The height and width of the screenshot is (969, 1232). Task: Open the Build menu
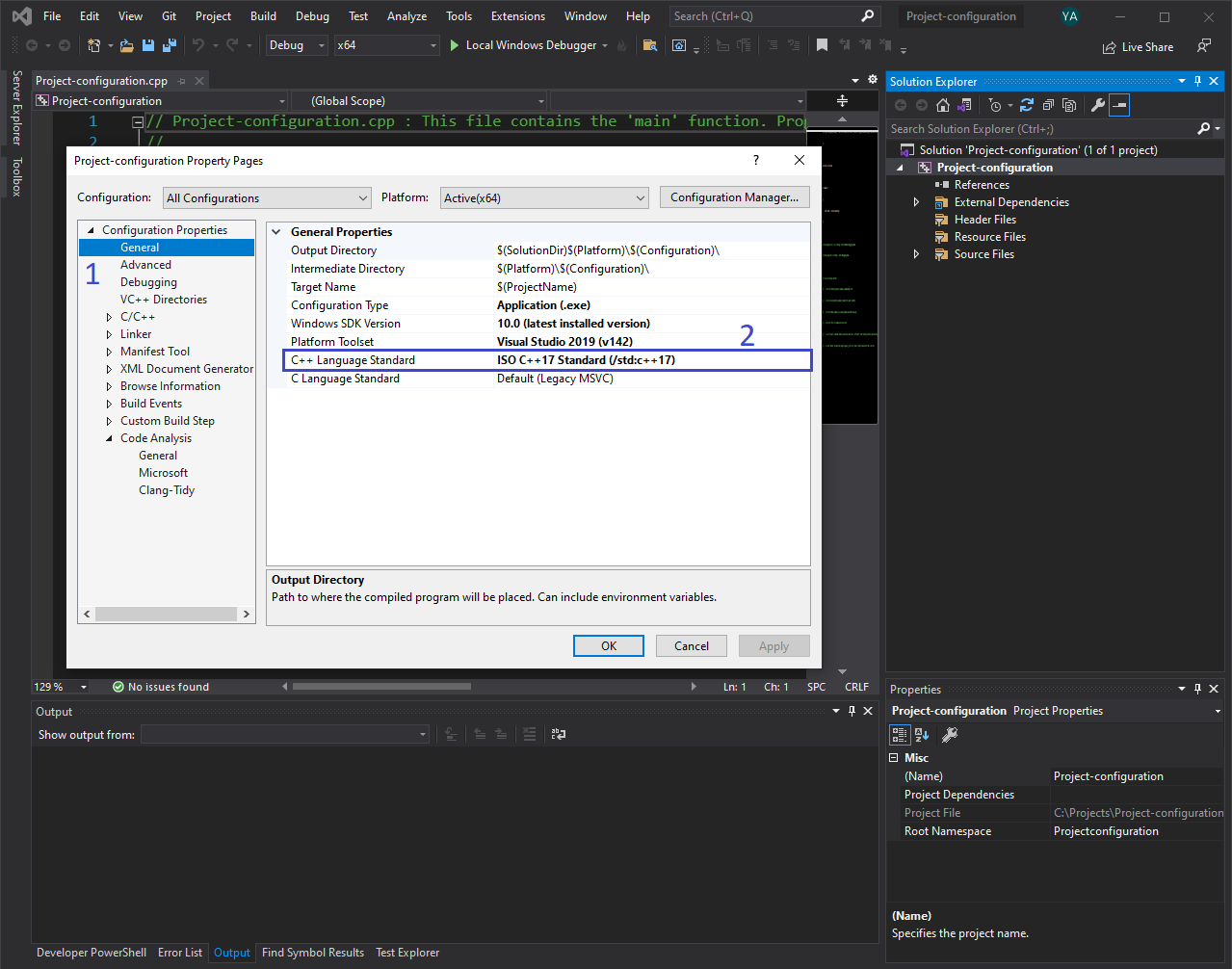263,15
